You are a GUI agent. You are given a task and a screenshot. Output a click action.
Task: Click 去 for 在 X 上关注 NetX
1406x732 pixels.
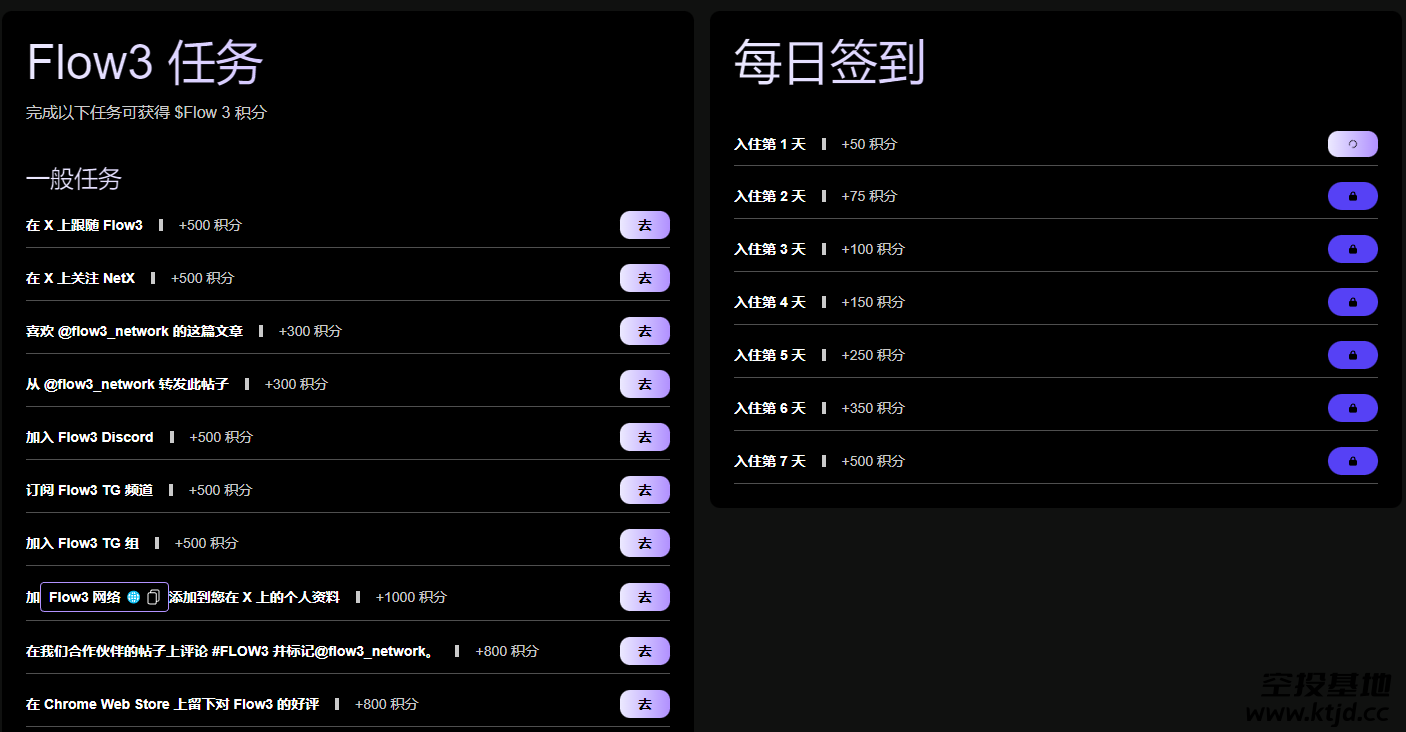click(x=645, y=278)
